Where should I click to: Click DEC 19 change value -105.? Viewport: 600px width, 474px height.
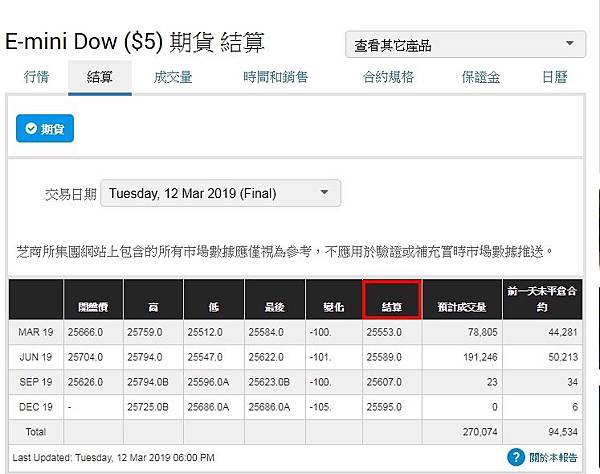click(320, 407)
